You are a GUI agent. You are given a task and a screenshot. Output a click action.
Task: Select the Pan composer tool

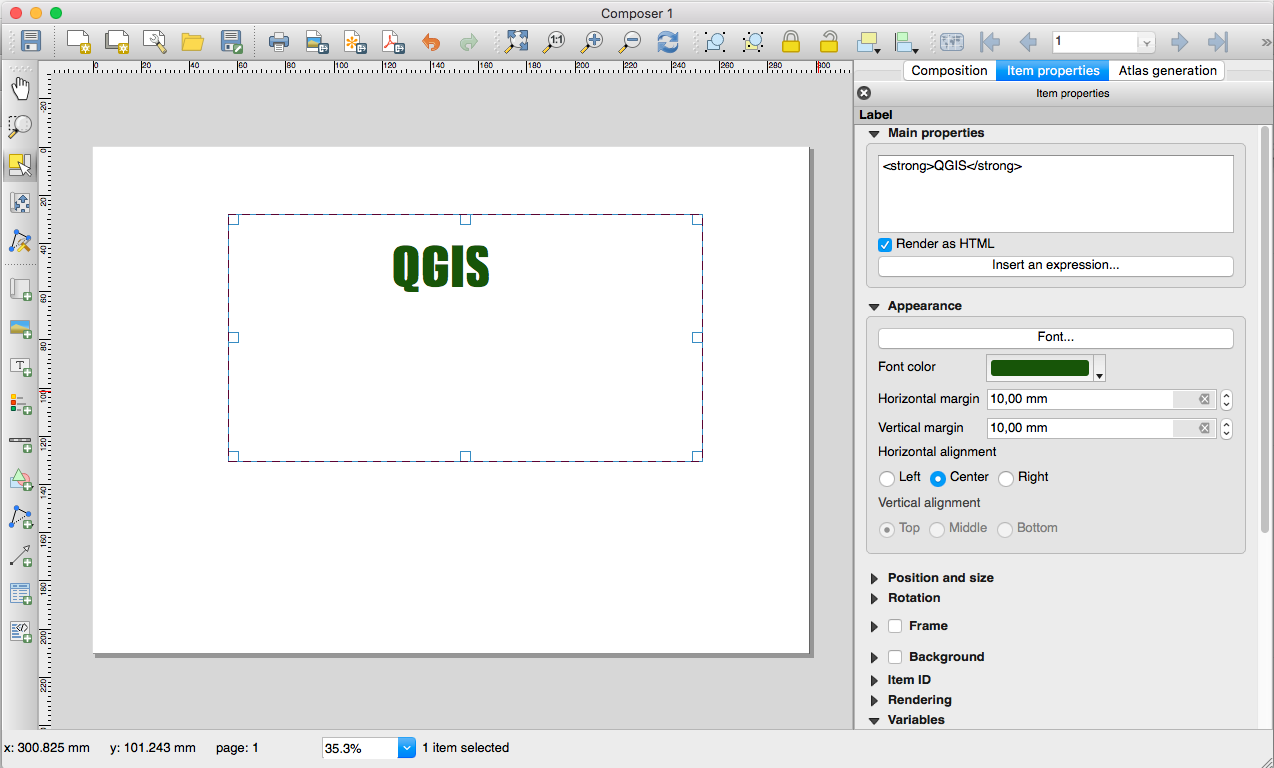pos(20,88)
